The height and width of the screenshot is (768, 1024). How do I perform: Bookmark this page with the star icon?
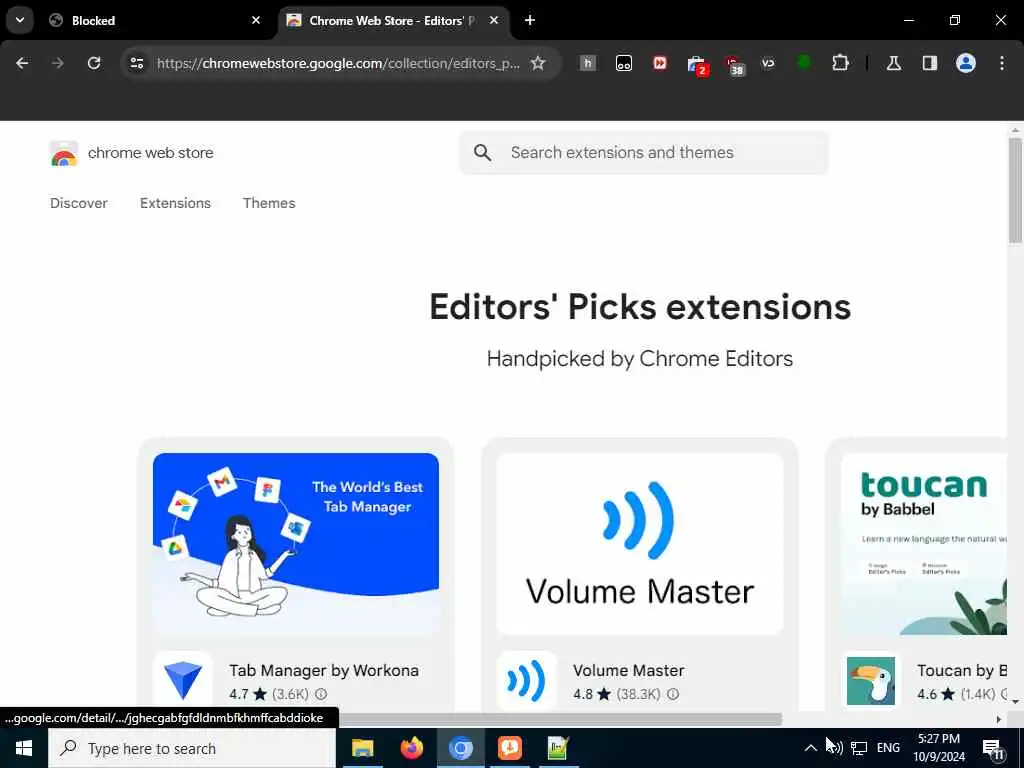pyautogui.click(x=537, y=63)
